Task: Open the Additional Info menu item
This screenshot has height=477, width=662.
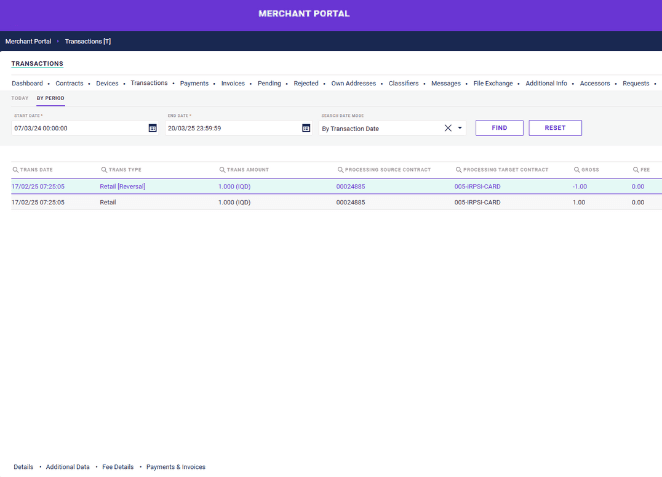Action: (546, 83)
